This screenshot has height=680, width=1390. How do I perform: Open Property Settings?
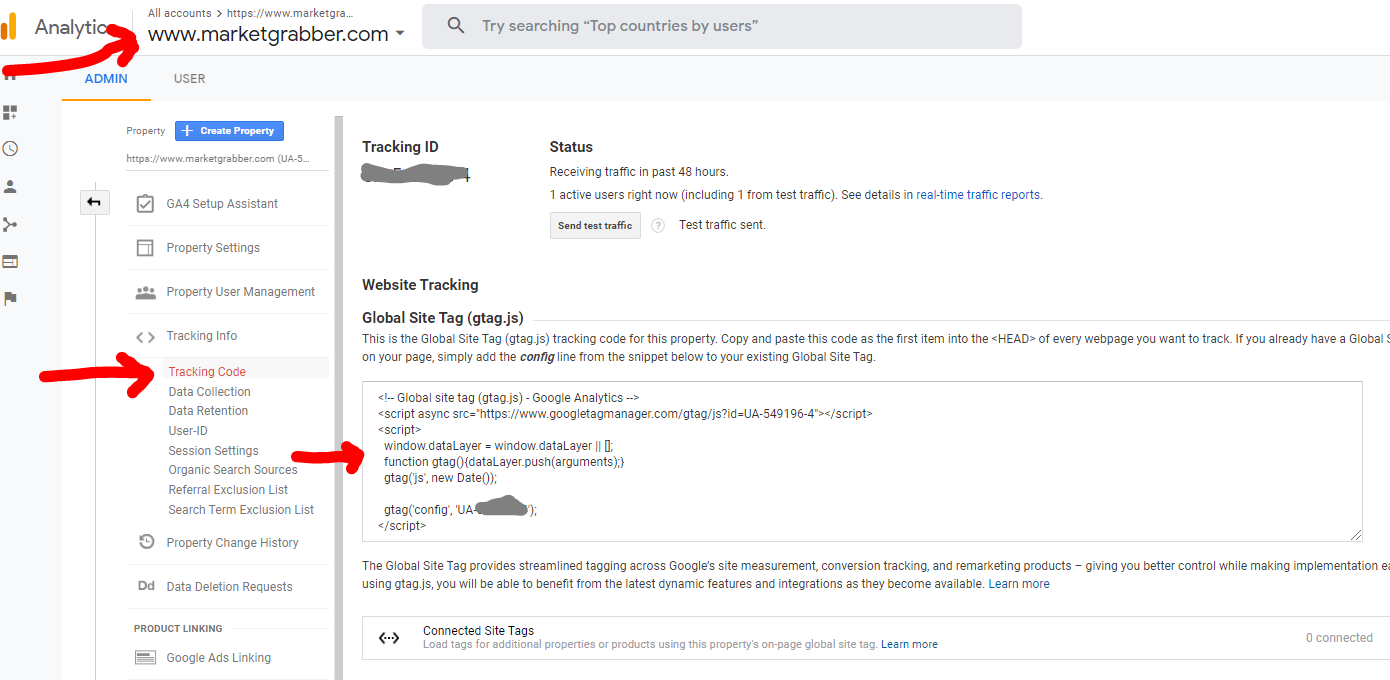coord(213,248)
